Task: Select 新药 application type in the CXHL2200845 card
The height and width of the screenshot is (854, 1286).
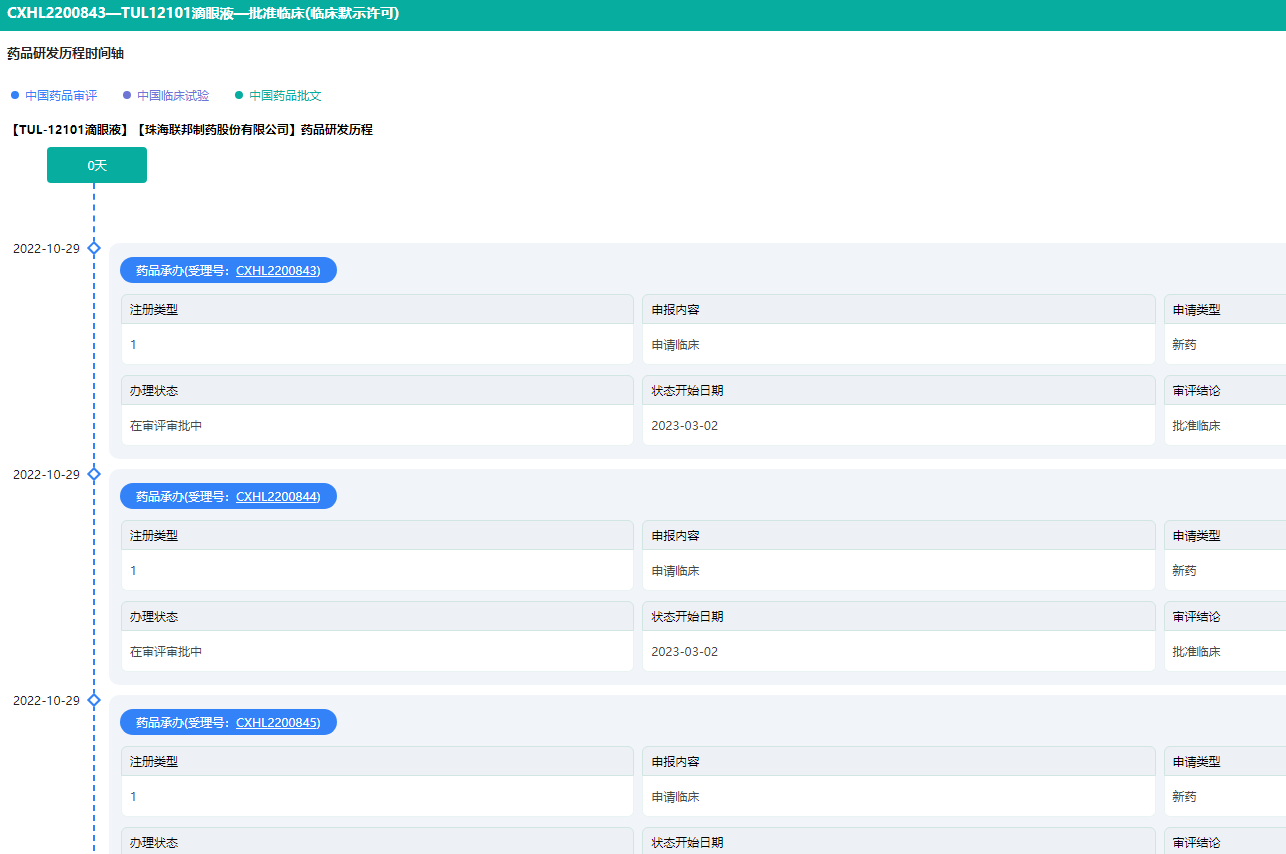Action: (x=1184, y=797)
